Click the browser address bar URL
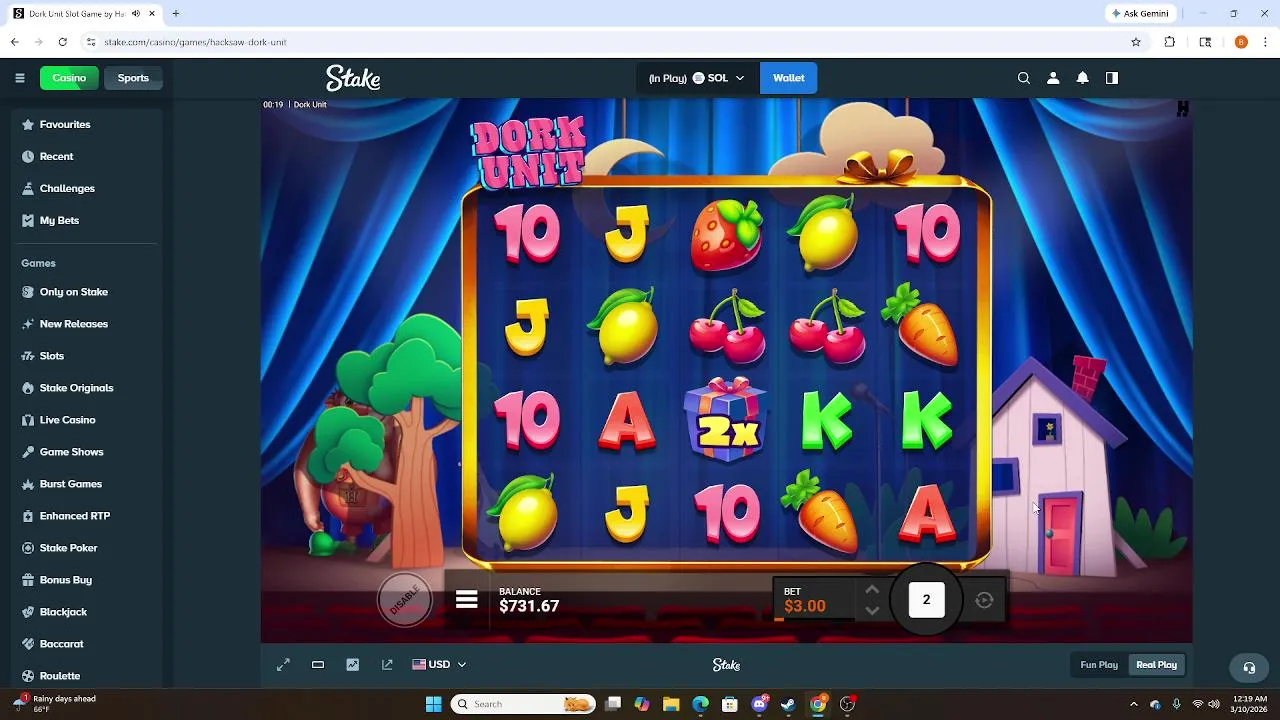Viewport: 1280px width, 720px height. point(195,42)
